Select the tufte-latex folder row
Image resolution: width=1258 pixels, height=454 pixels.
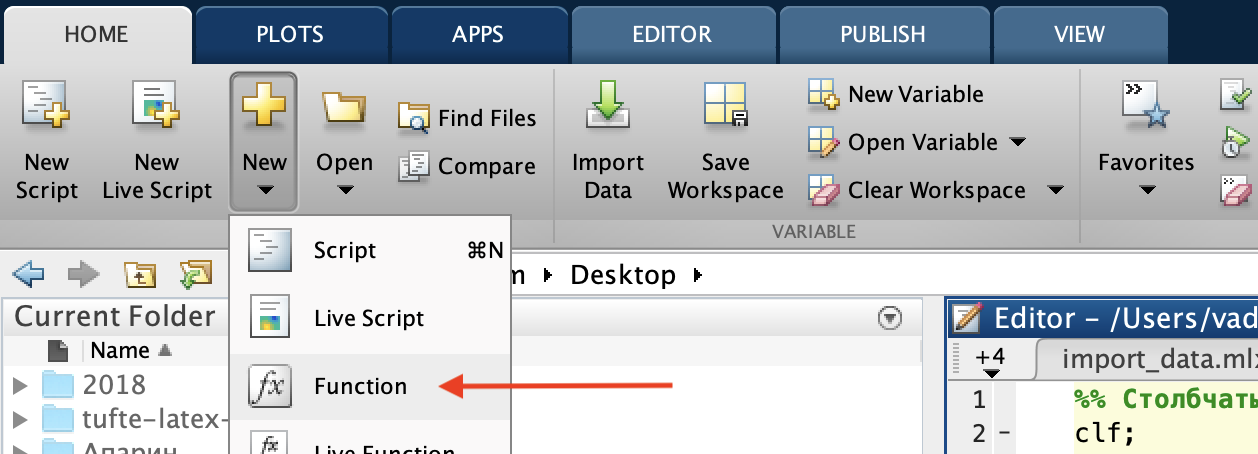tap(115, 419)
